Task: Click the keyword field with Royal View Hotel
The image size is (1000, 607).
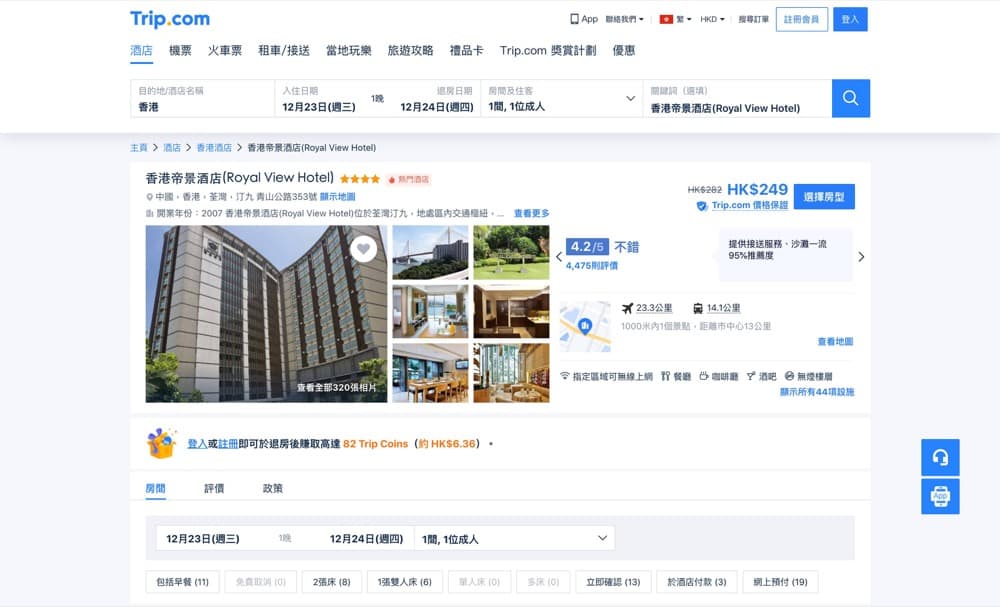Action: [737, 98]
